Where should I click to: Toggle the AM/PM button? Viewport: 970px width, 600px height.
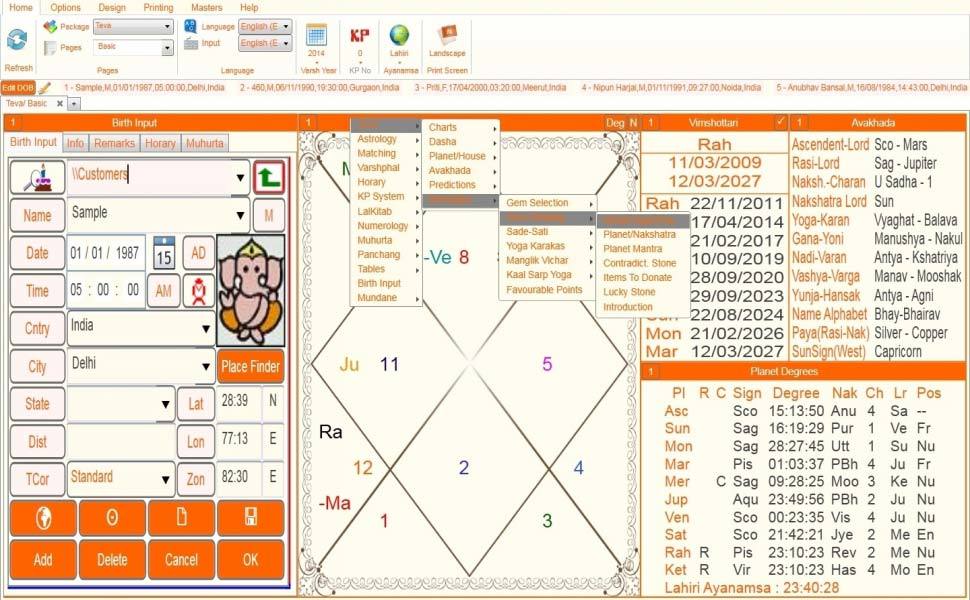[x=164, y=291]
